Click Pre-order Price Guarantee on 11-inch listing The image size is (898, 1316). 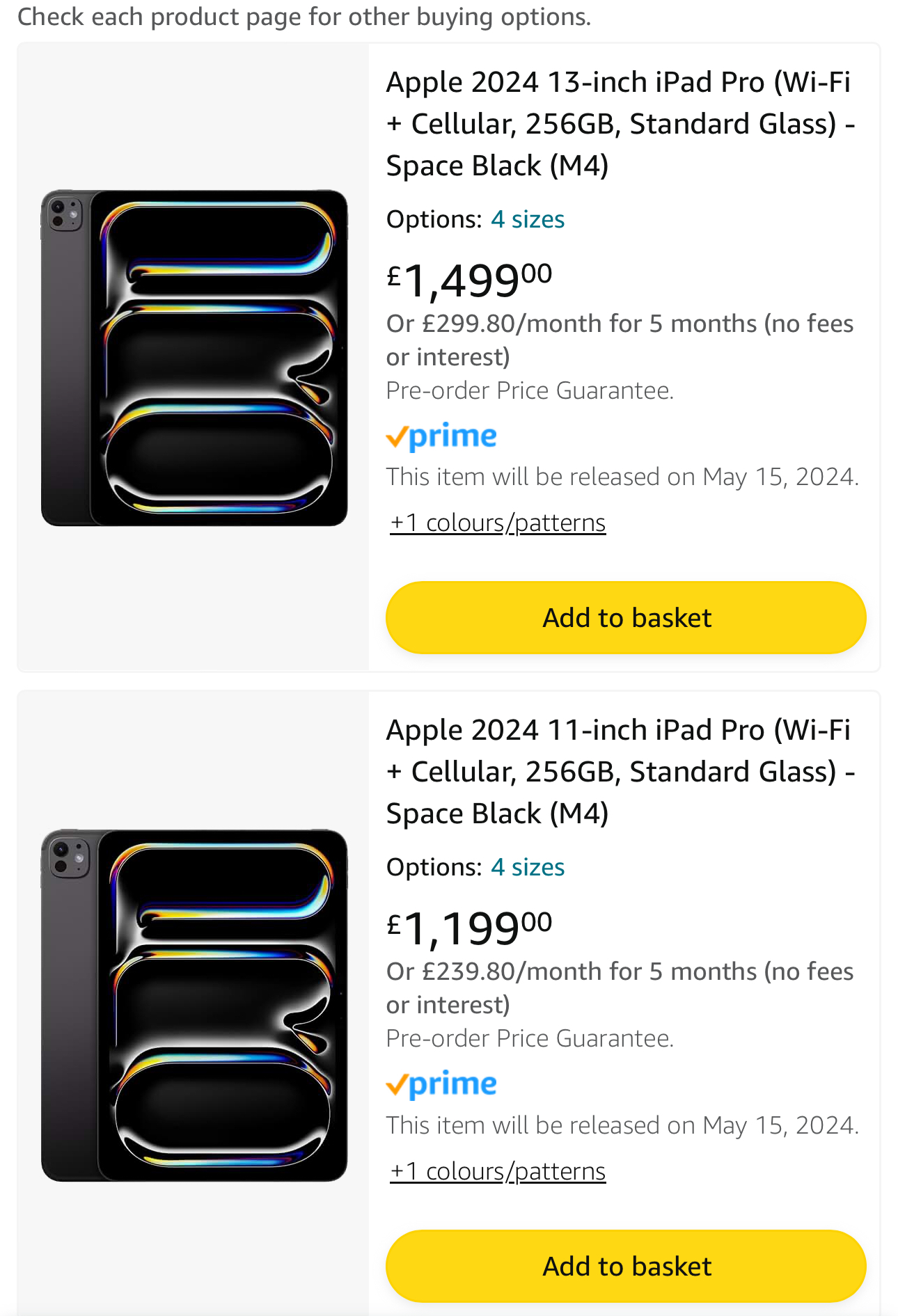(x=530, y=1038)
